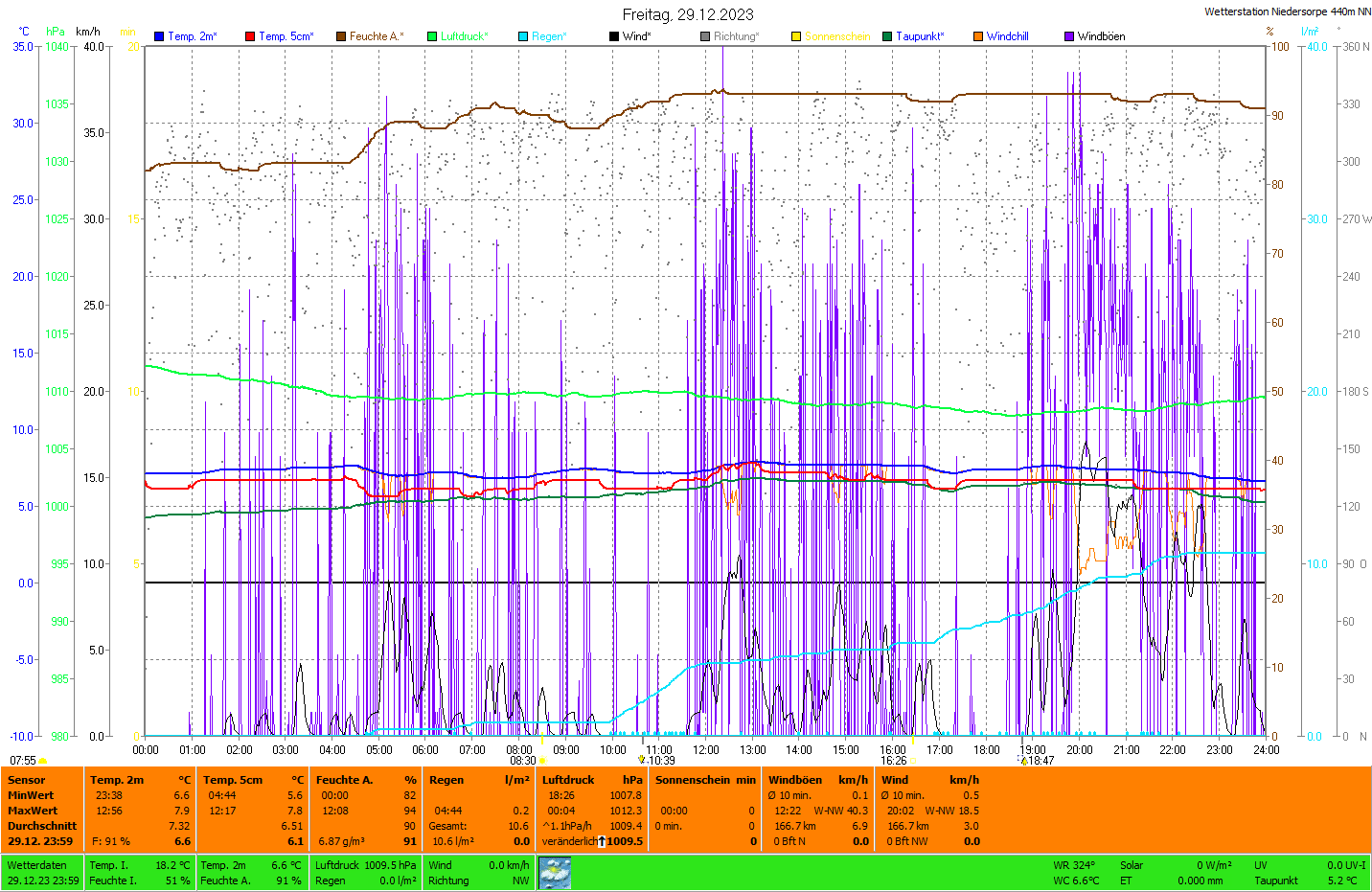
Task: Click the Luftdruck legend label
Action: click(x=464, y=36)
